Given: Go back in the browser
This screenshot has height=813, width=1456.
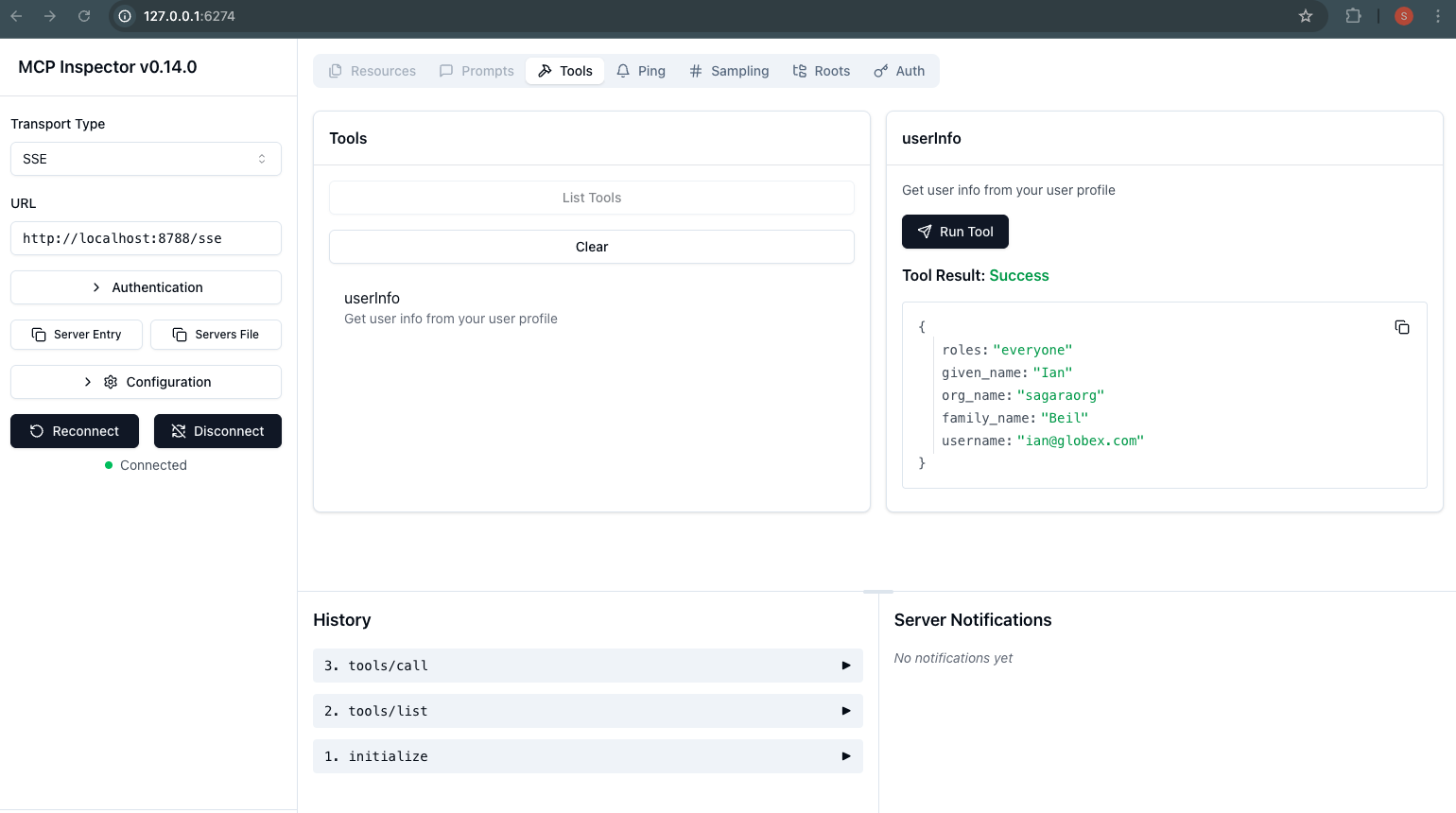Looking at the screenshot, I should point(16,16).
